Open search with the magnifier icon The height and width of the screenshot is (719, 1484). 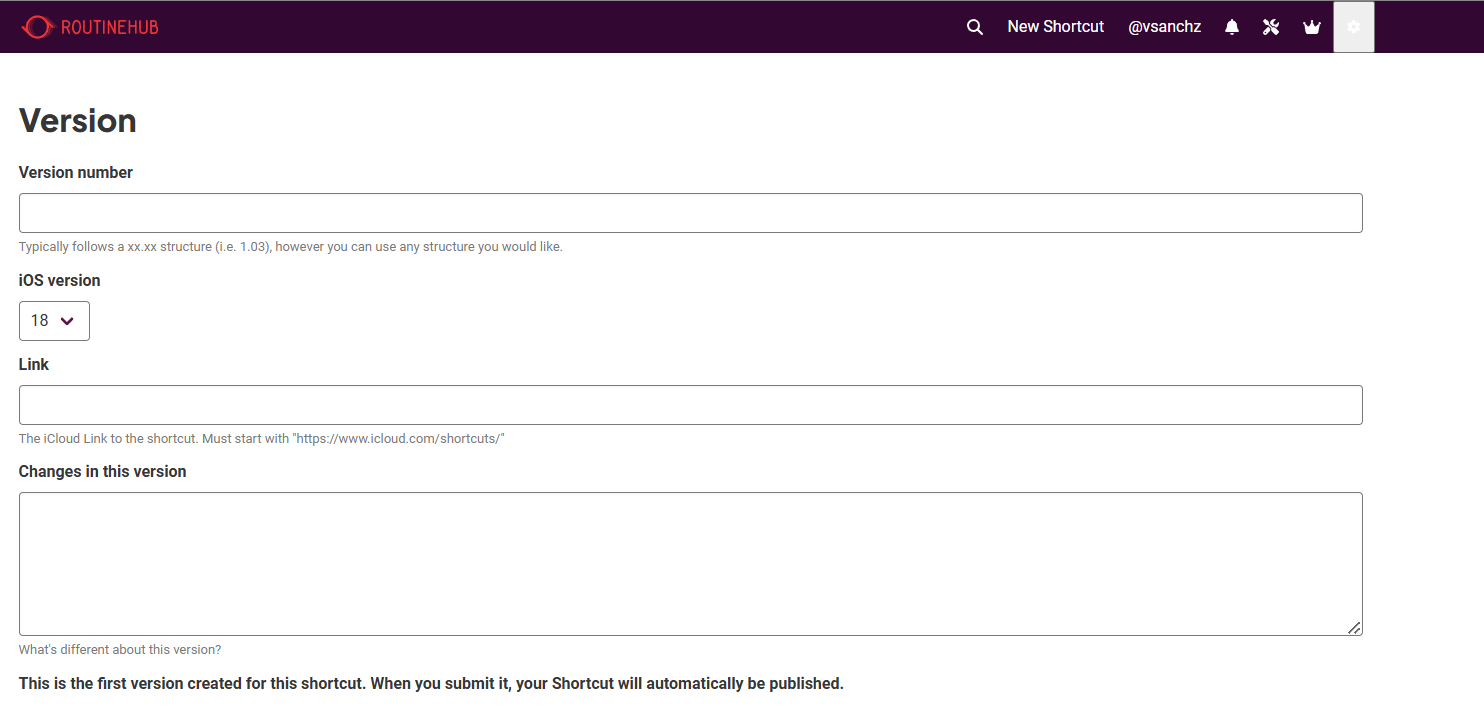click(975, 27)
